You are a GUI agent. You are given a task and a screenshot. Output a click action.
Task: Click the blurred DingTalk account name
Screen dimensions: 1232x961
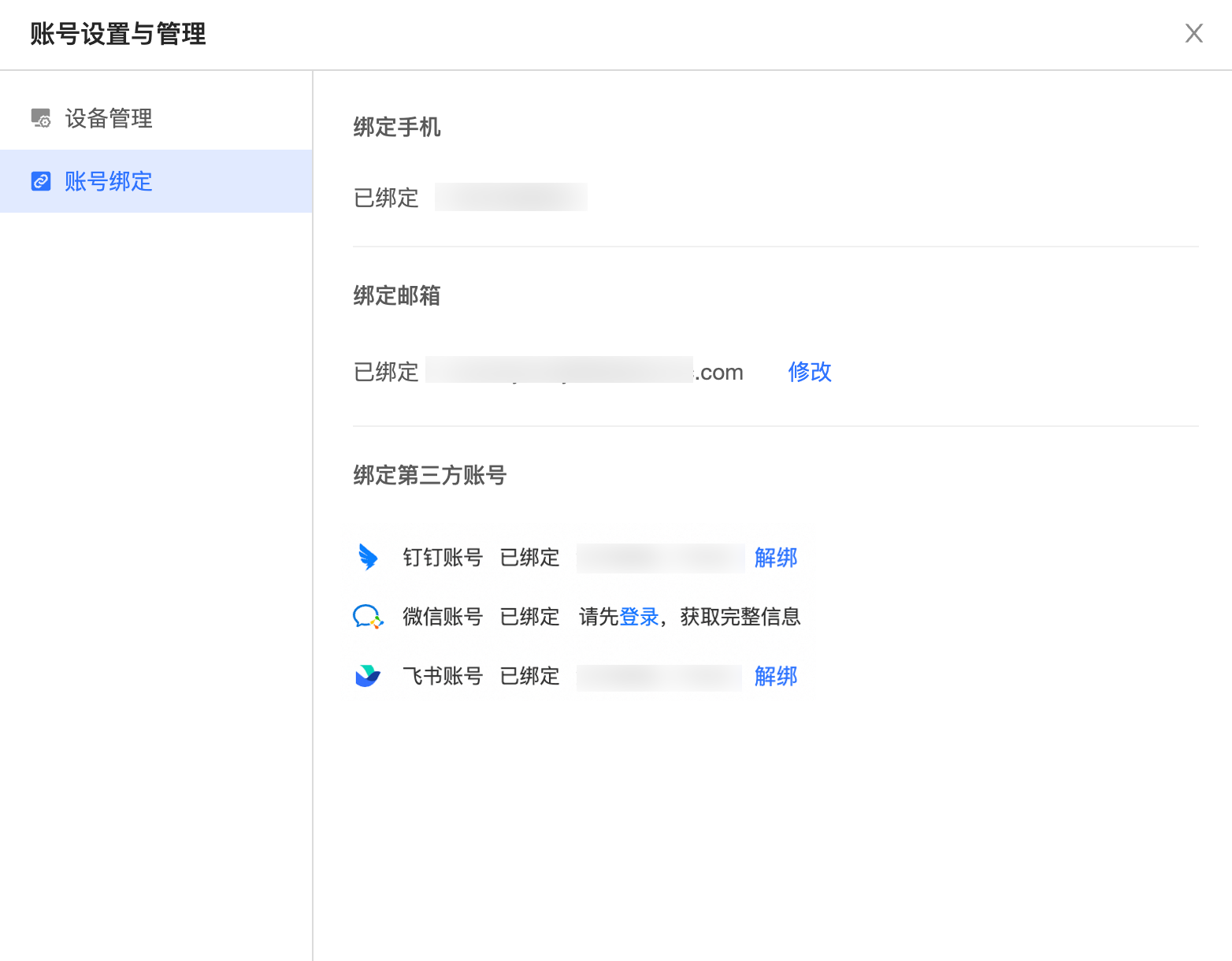[660, 558]
